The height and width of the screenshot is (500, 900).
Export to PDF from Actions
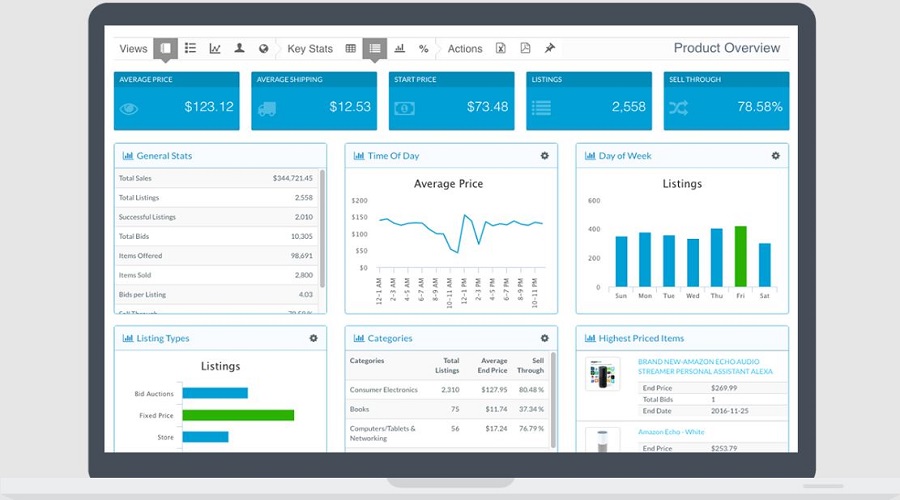tap(525, 48)
